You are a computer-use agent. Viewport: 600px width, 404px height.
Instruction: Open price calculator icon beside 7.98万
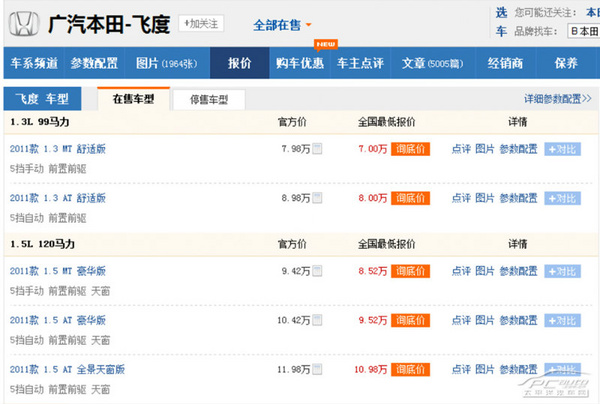pos(317,149)
